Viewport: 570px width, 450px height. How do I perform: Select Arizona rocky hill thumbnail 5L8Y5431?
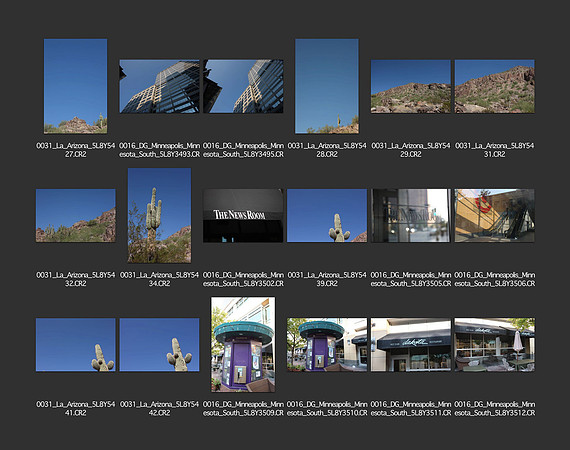494,86
